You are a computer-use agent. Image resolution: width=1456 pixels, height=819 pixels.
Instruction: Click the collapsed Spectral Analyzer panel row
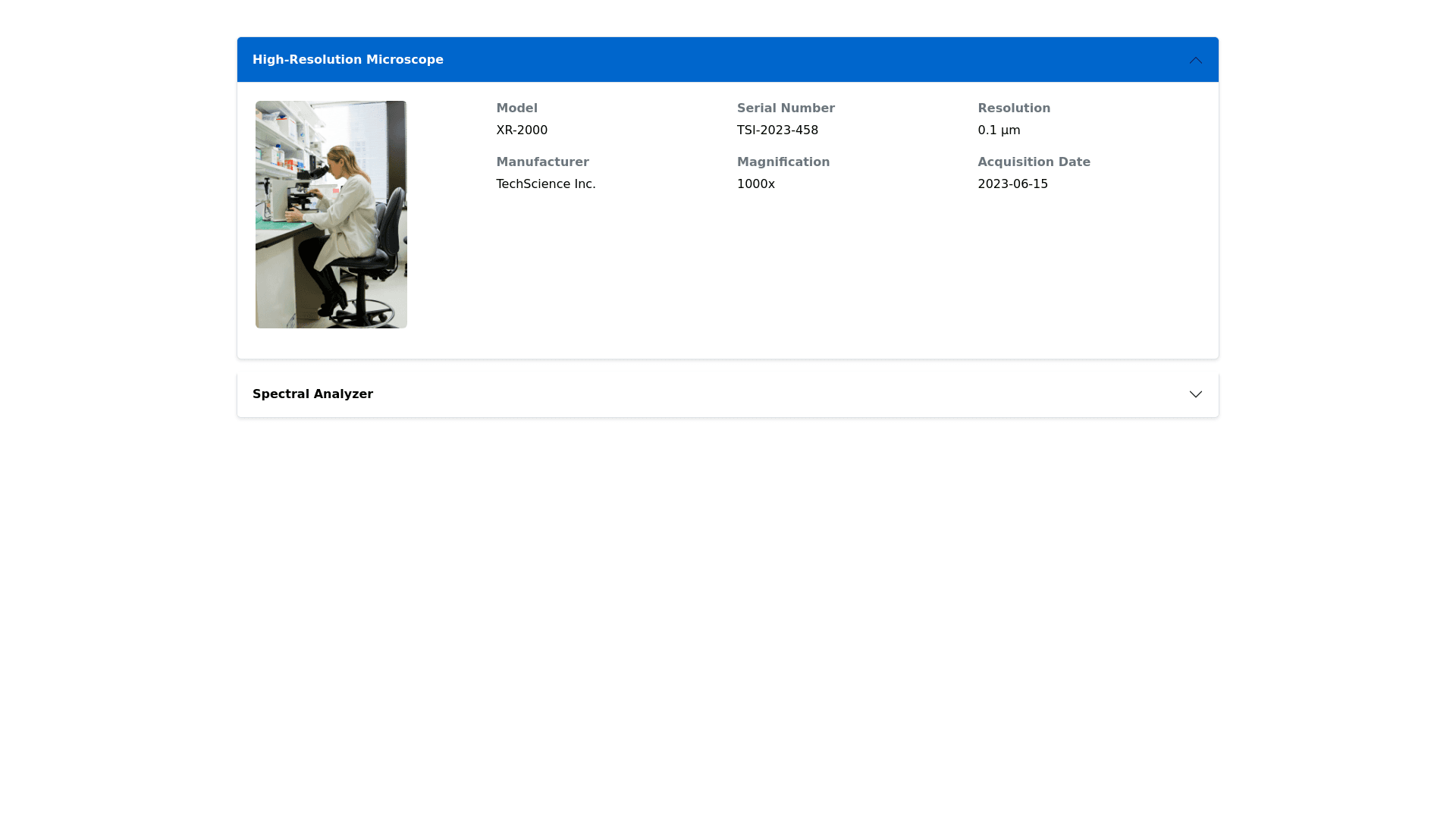[728, 394]
